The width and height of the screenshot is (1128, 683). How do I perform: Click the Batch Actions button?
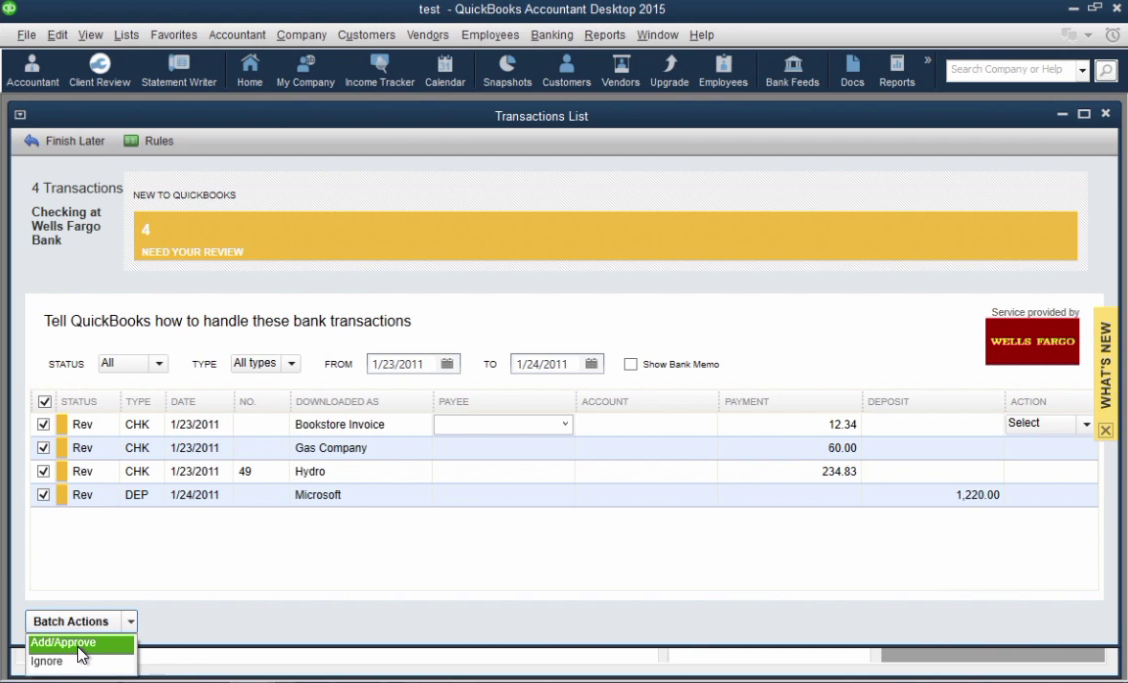(x=71, y=621)
